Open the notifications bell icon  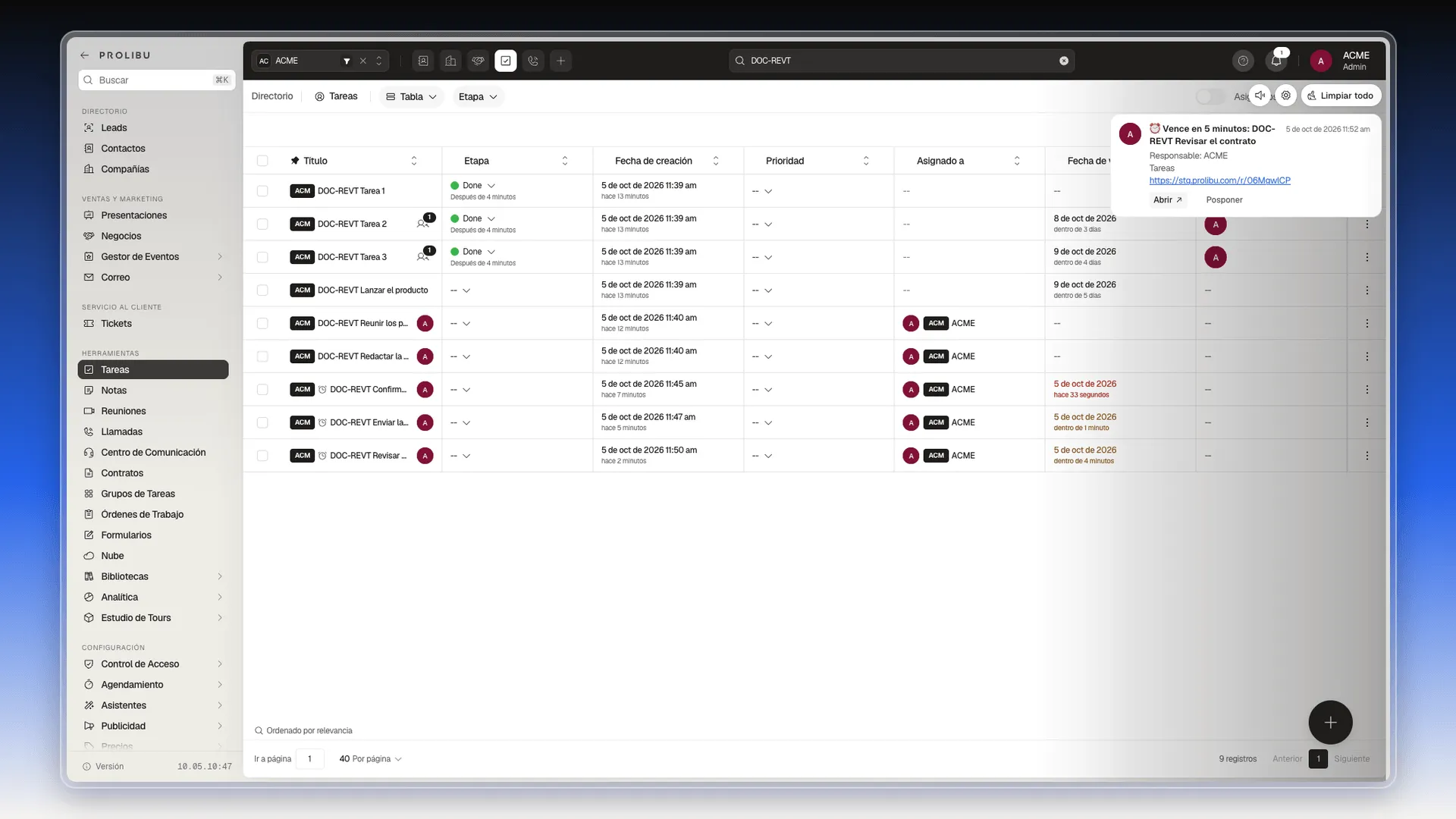point(1276,61)
